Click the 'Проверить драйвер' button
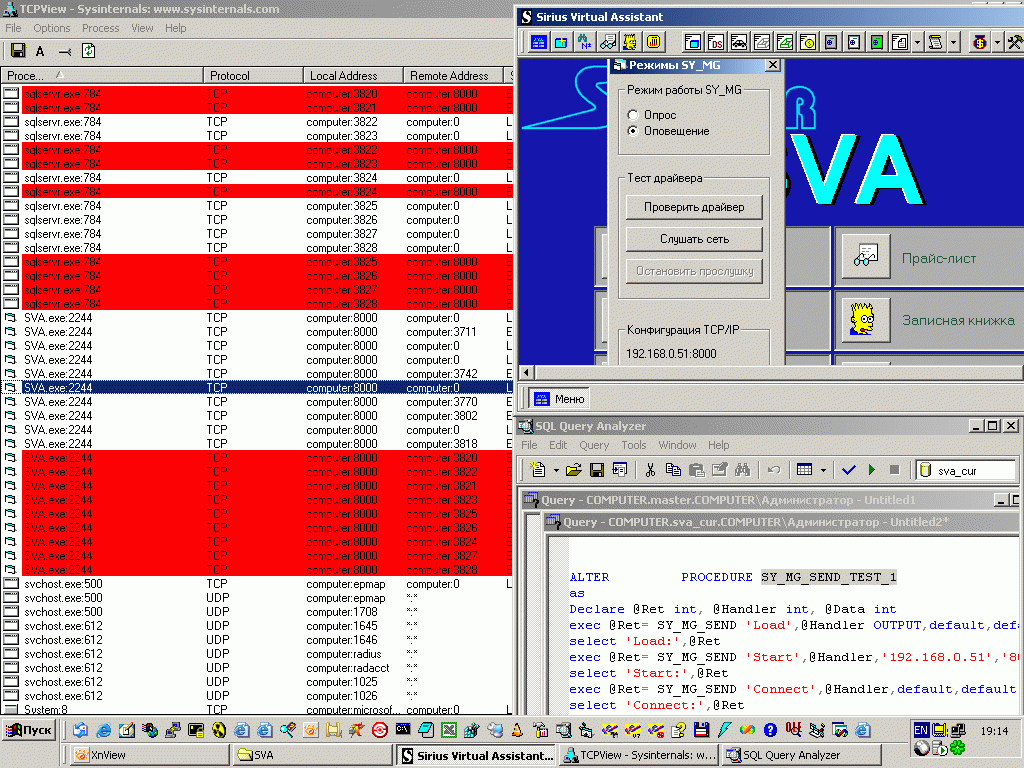 [x=694, y=207]
